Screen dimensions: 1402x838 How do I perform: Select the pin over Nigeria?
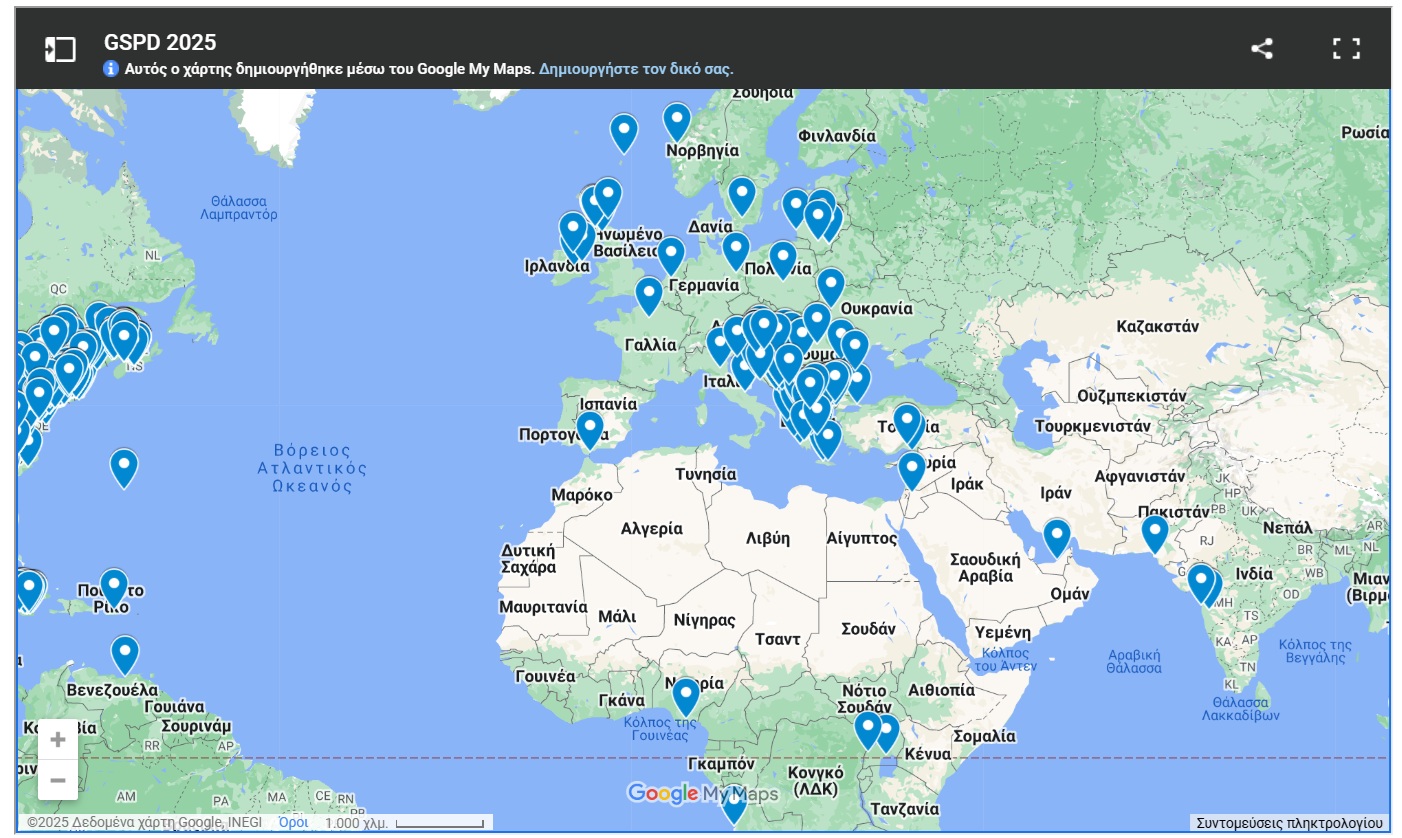click(685, 695)
